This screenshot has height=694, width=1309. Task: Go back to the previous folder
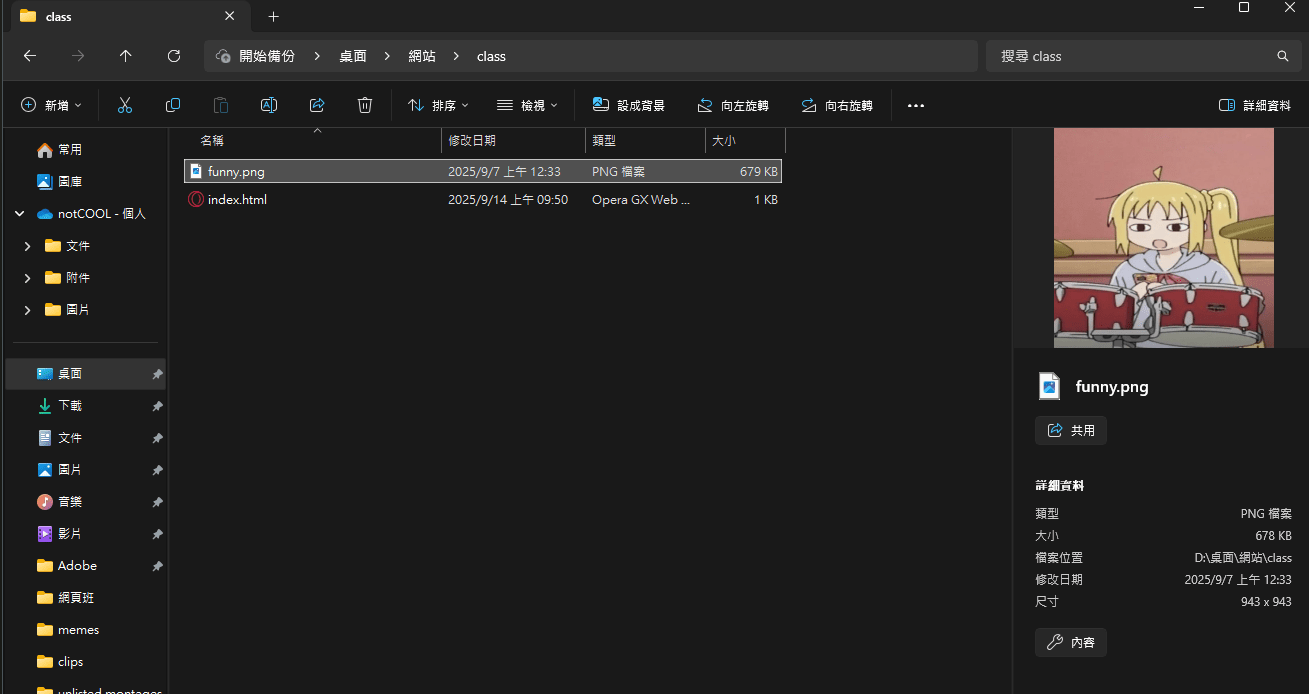click(x=30, y=56)
